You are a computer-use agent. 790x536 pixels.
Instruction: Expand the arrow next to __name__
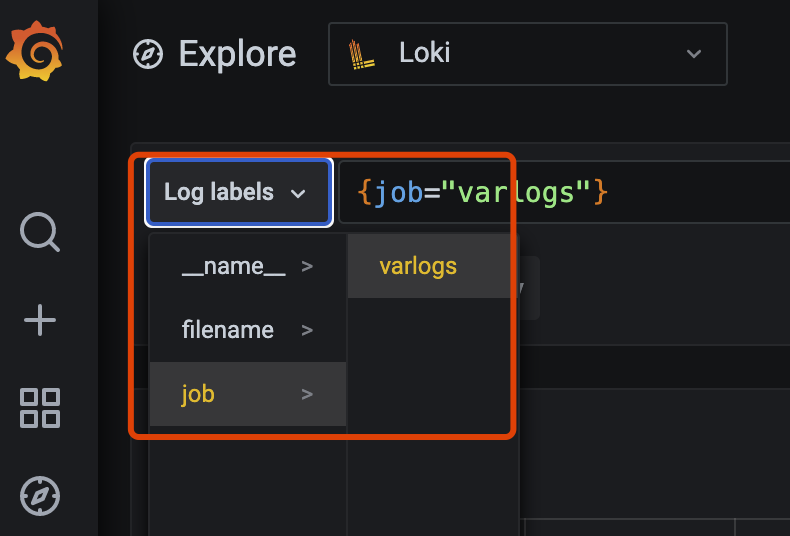[x=307, y=266]
